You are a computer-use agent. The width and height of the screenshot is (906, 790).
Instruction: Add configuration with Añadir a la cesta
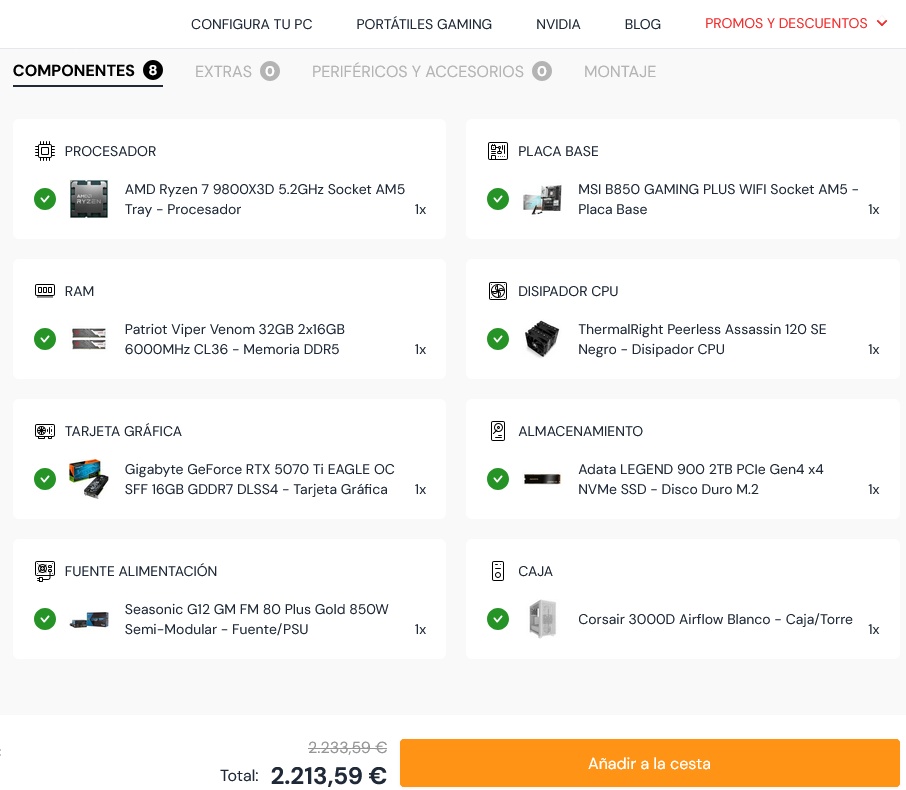point(649,763)
